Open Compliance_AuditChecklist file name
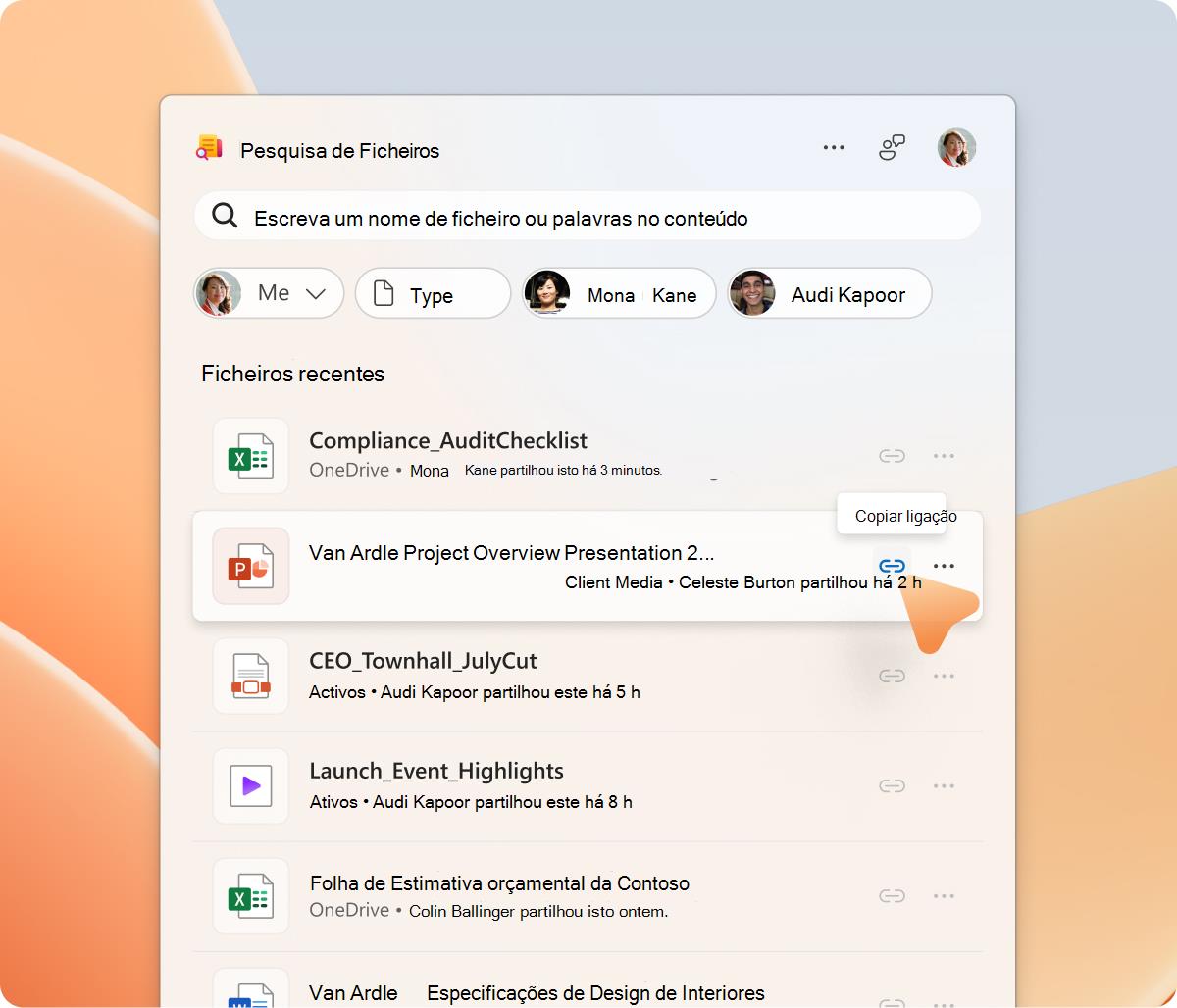This screenshot has height=1008, width=1177. click(448, 441)
